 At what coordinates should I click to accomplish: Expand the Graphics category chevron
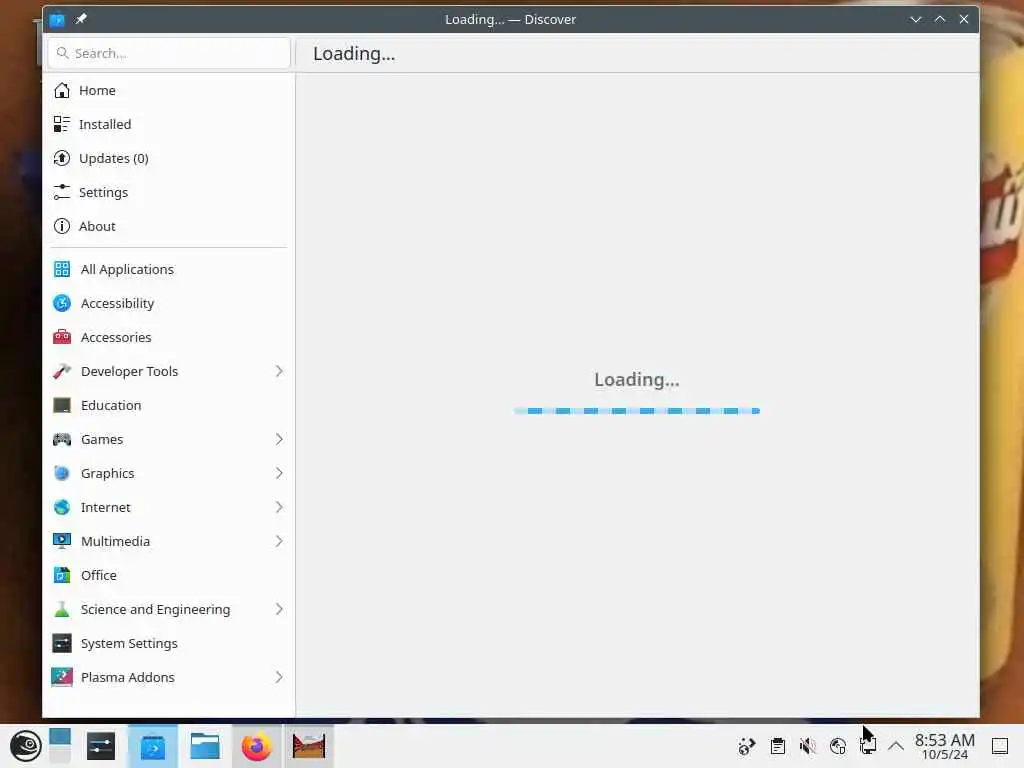point(279,473)
